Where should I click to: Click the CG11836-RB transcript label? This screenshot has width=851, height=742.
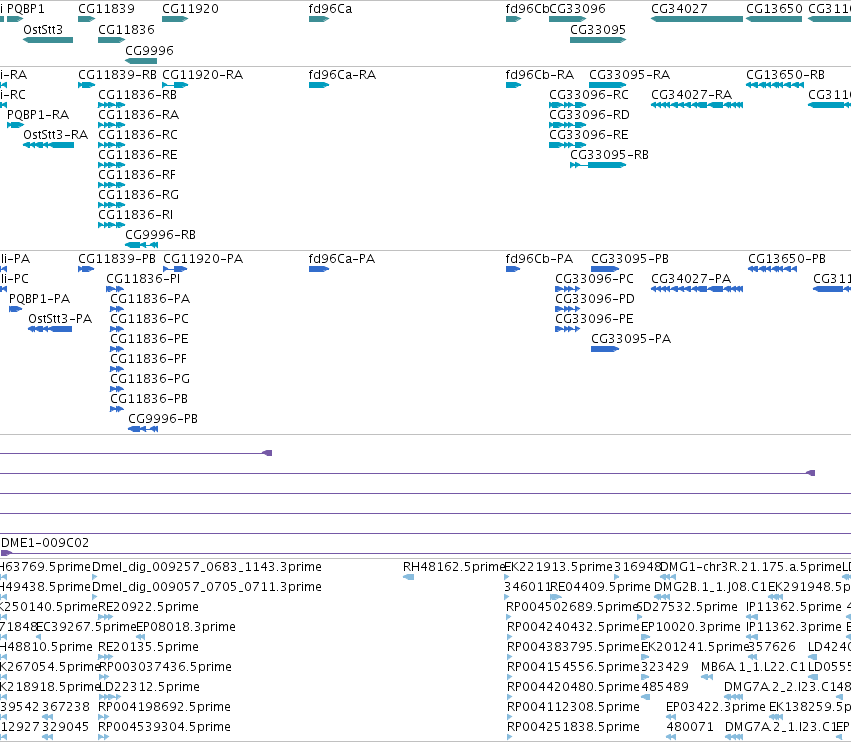tap(137, 95)
